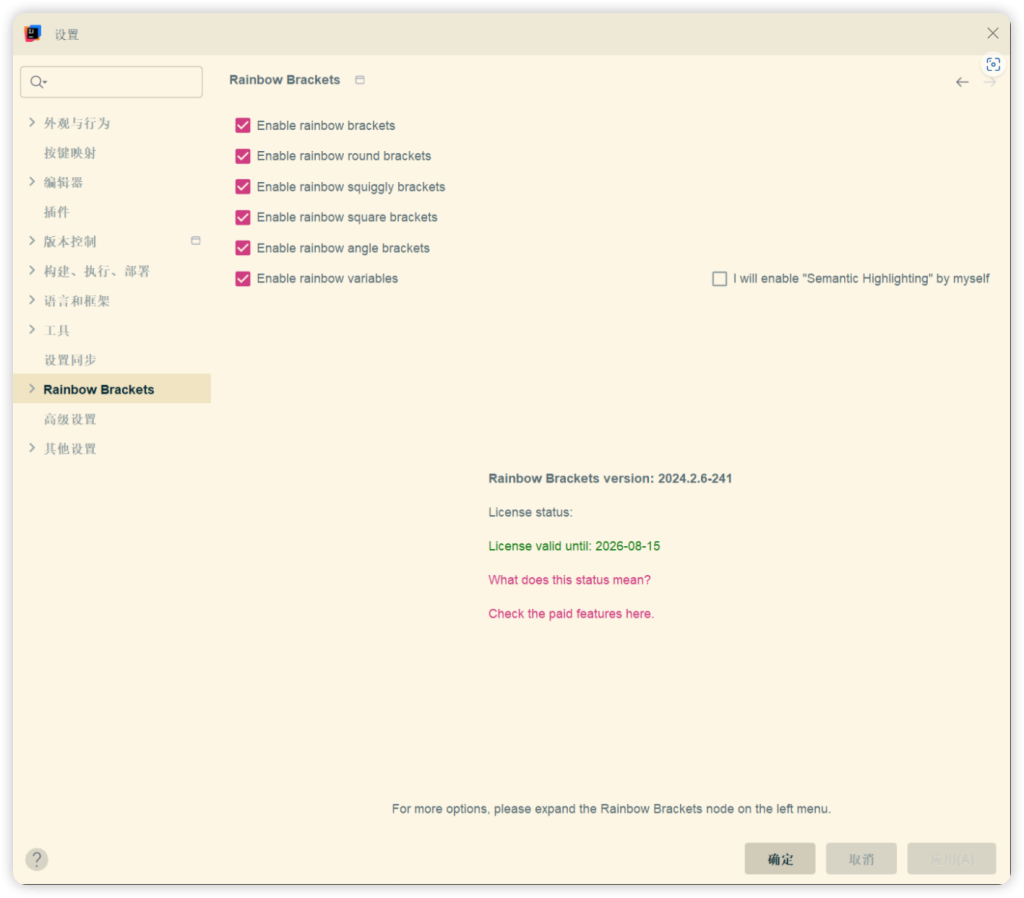
Task: Click the IntelliJ app icon in title bar
Action: click(x=33, y=33)
